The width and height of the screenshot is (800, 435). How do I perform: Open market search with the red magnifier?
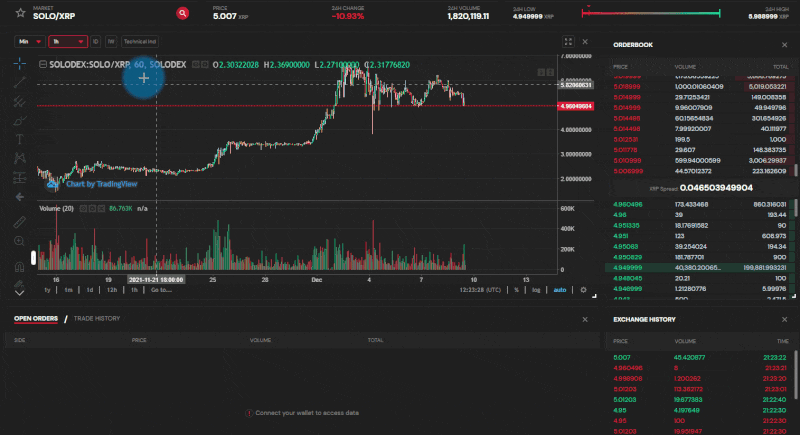pos(182,13)
